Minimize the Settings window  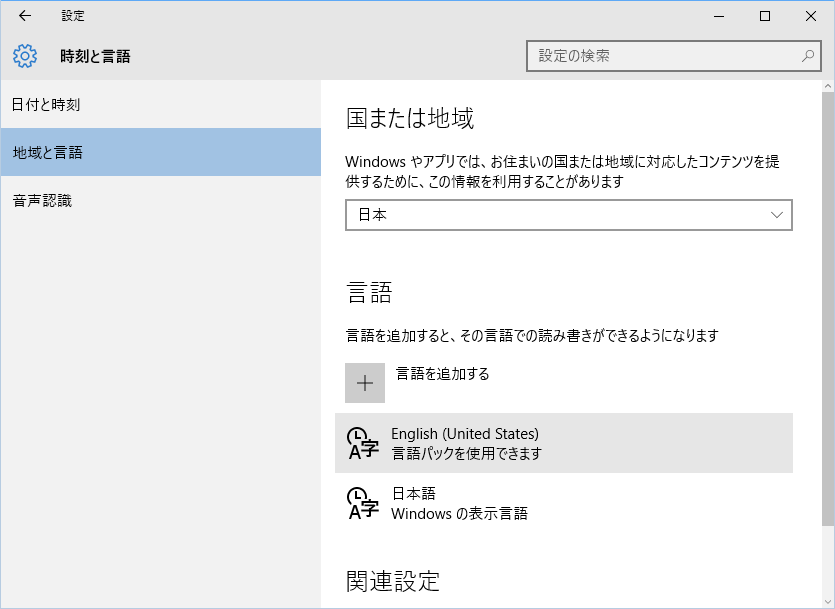pos(717,16)
